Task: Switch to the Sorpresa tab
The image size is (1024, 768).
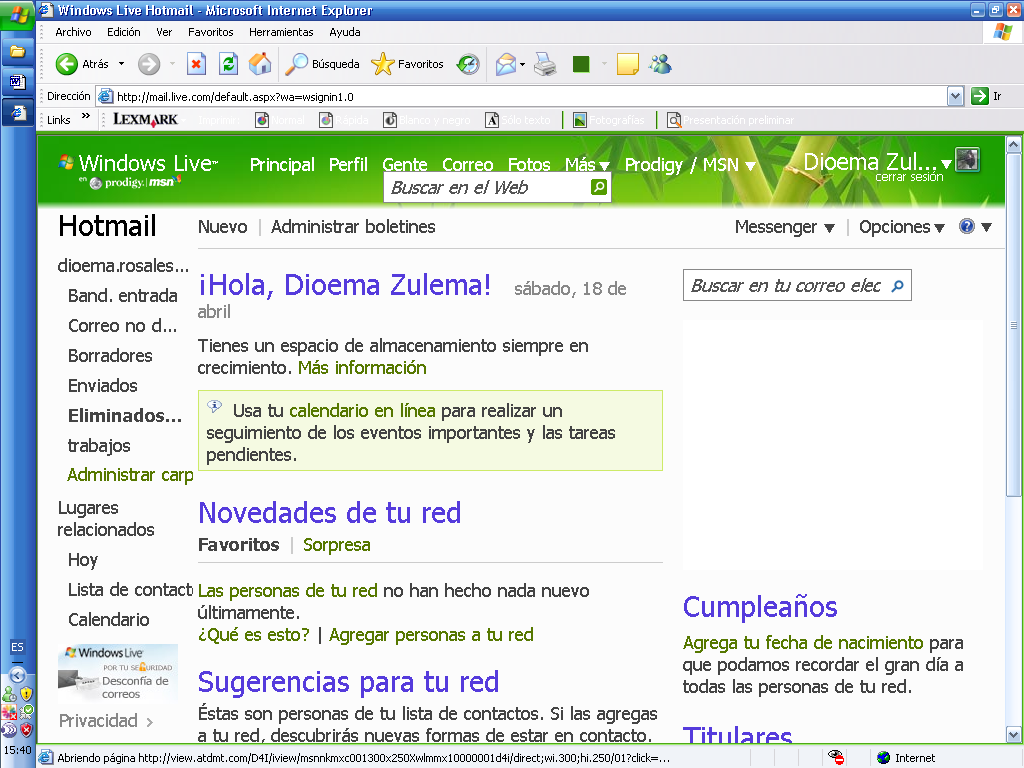Action: [x=336, y=545]
